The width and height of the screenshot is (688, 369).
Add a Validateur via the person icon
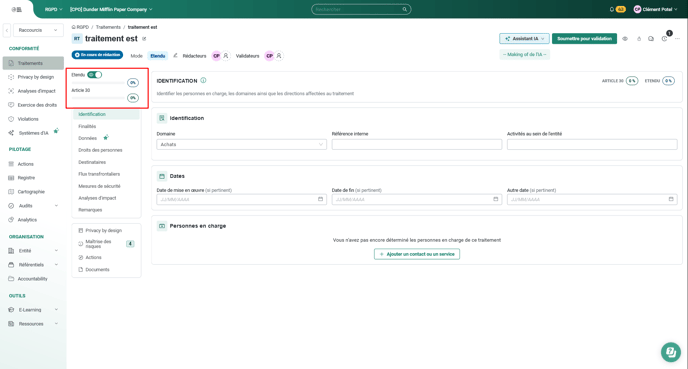279,56
